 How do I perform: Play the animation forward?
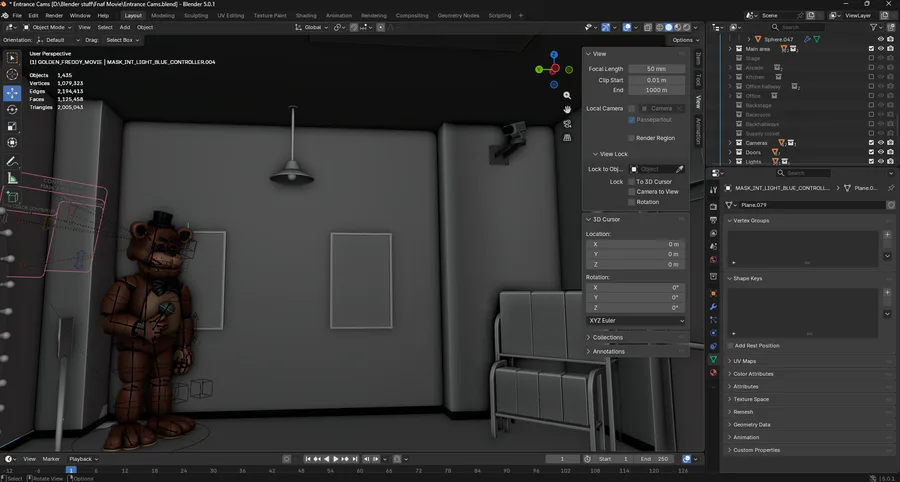tap(336, 459)
